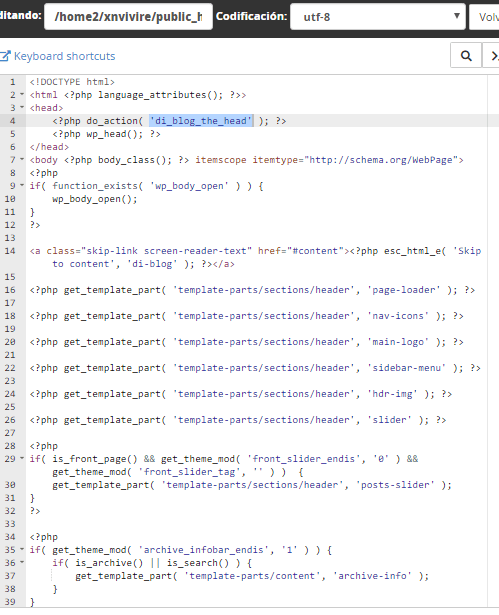Click line number 26 in the gutter
This screenshot has width=499, height=615.
click(10, 420)
